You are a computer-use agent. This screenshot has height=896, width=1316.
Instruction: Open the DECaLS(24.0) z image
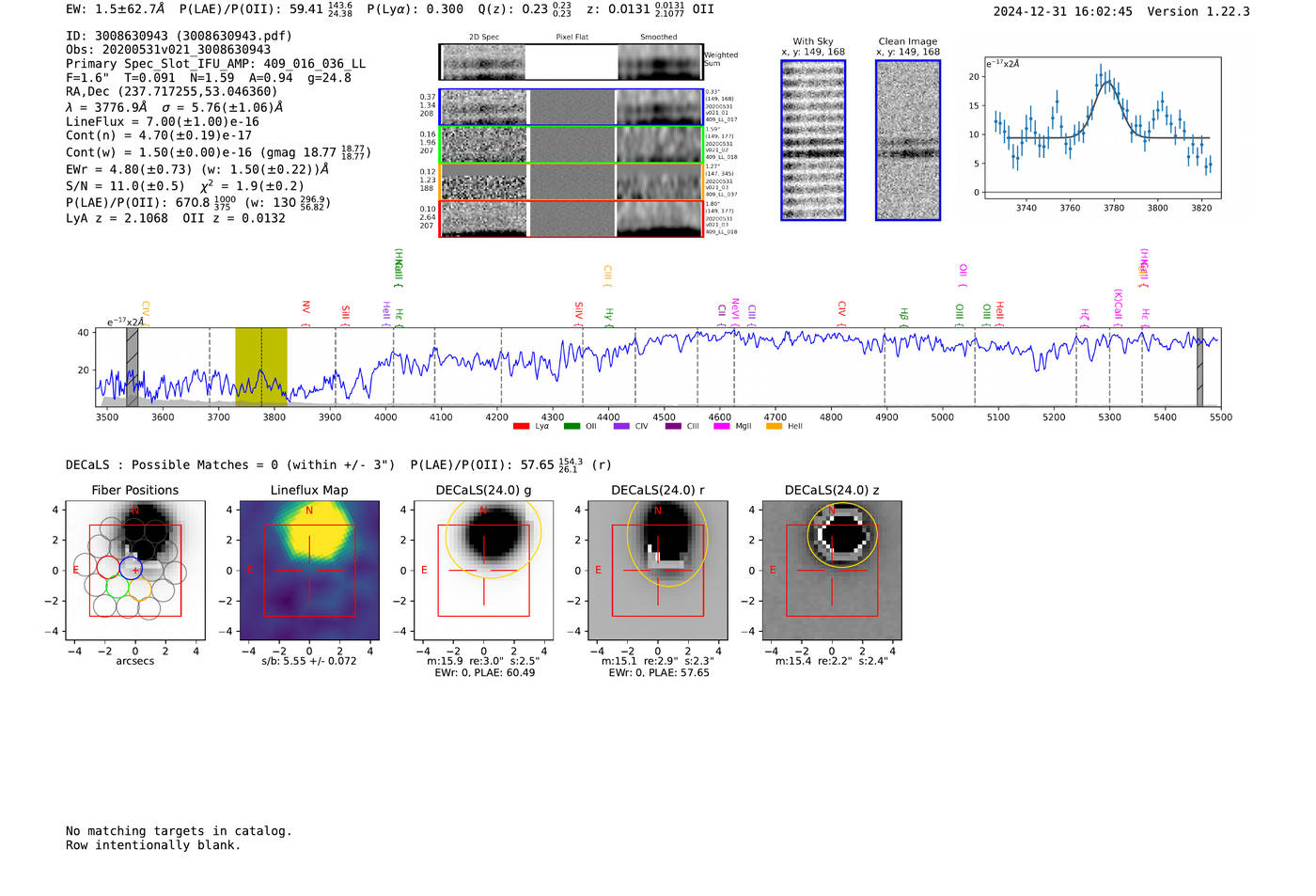point(832,570)
